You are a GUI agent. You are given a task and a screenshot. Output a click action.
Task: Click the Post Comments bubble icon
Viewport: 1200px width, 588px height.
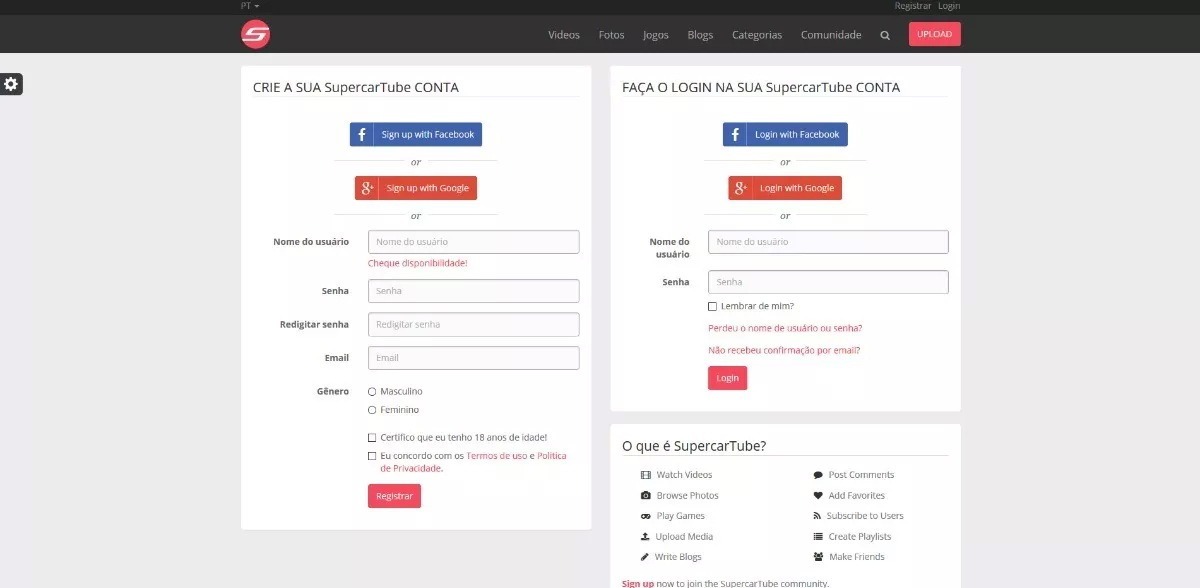[818, 475]
